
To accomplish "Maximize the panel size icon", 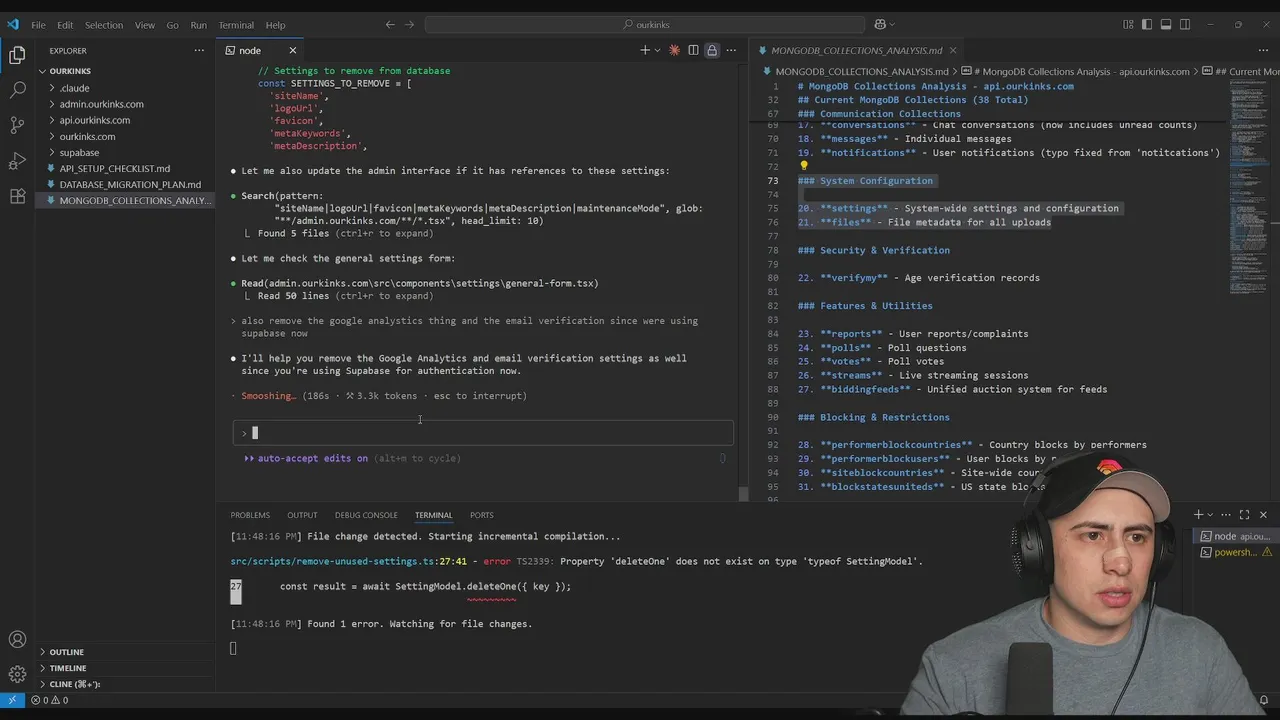I will point(1244,514).
